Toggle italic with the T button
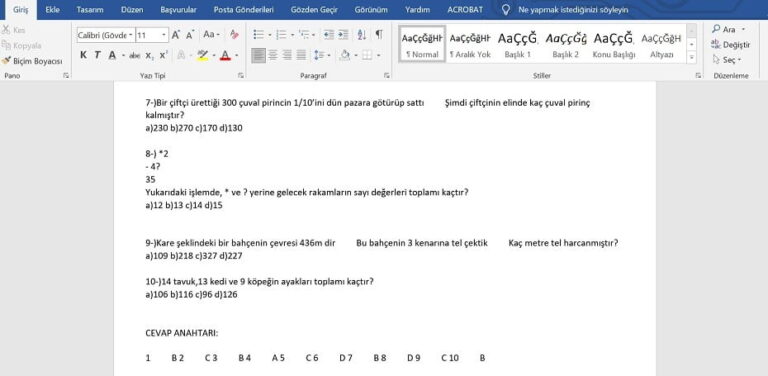768x376 pixels. pos(97,55)
